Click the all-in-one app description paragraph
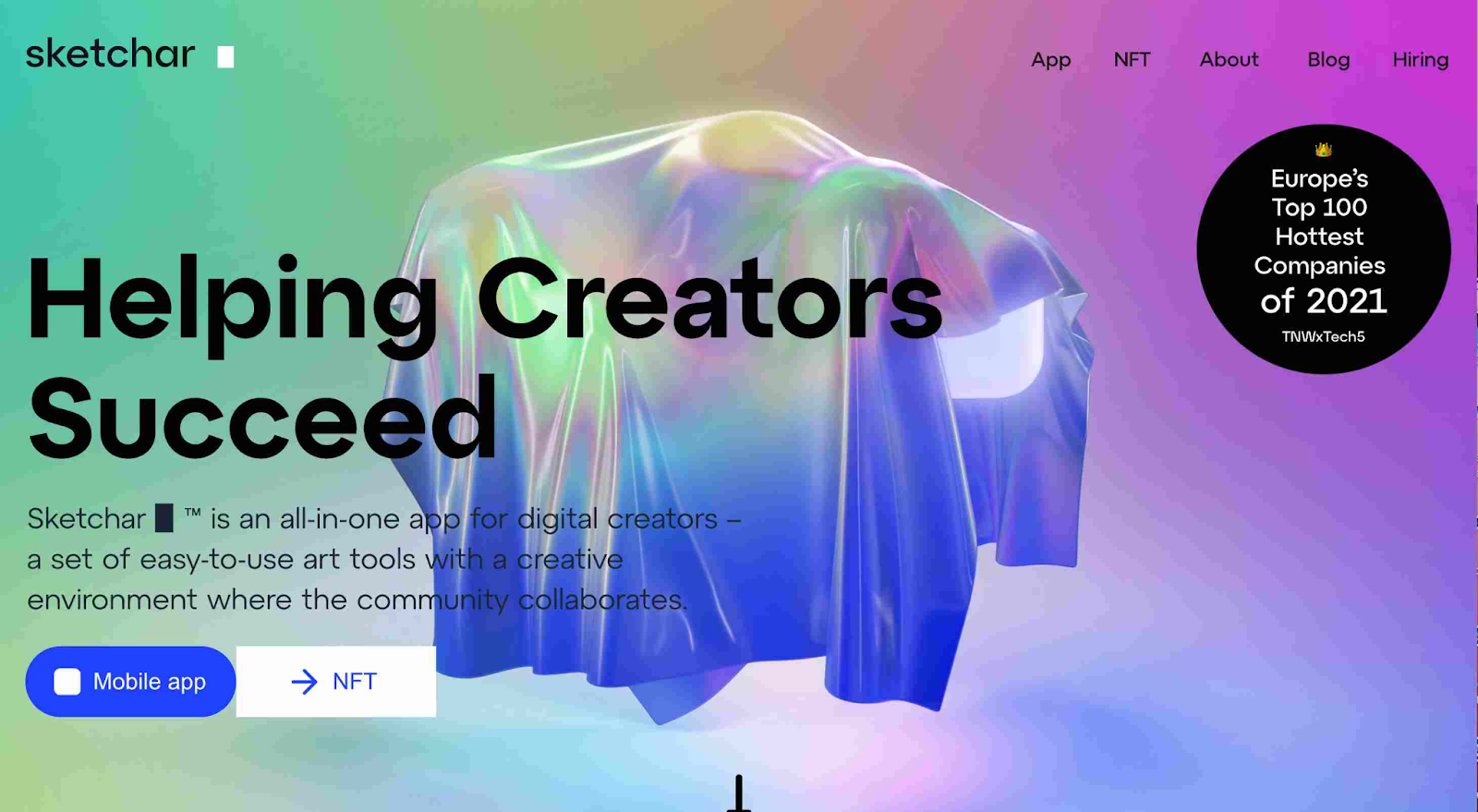1478x812 pixels. point(383,559)
